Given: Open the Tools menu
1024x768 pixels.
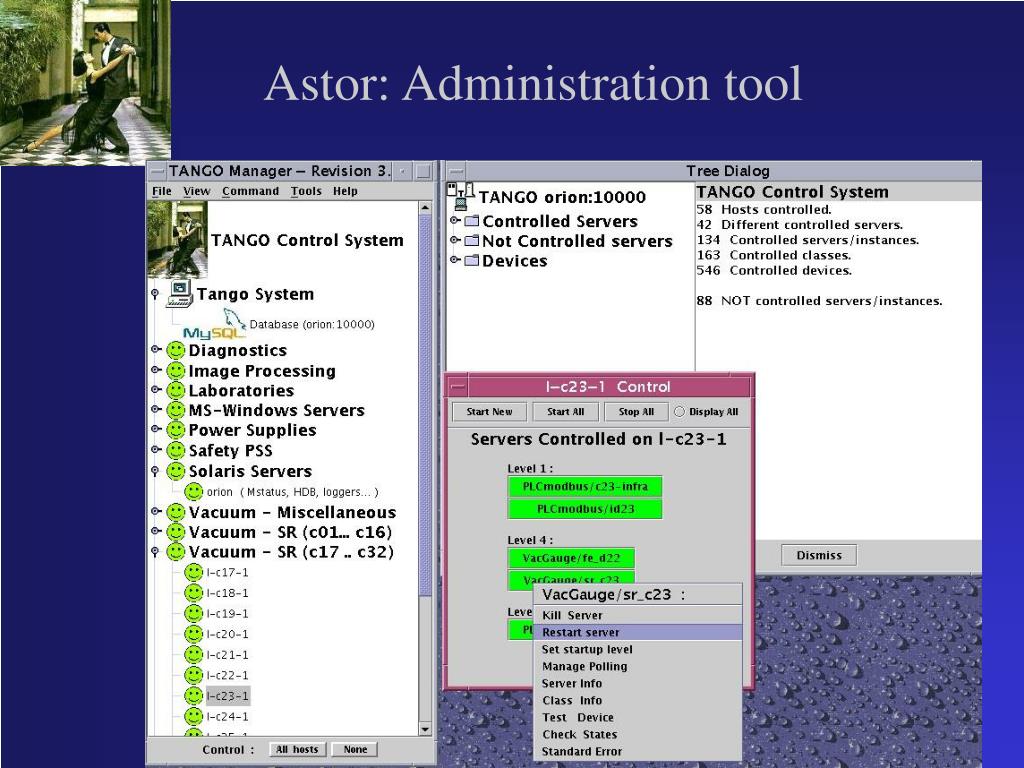Looking at the screenshot, I should point(306,191).
